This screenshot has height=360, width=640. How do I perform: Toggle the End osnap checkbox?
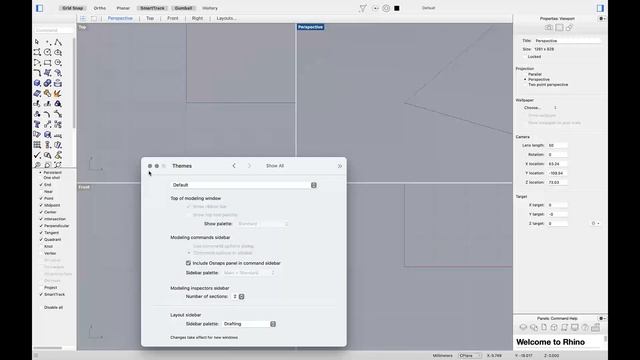(x=41, y=184)
